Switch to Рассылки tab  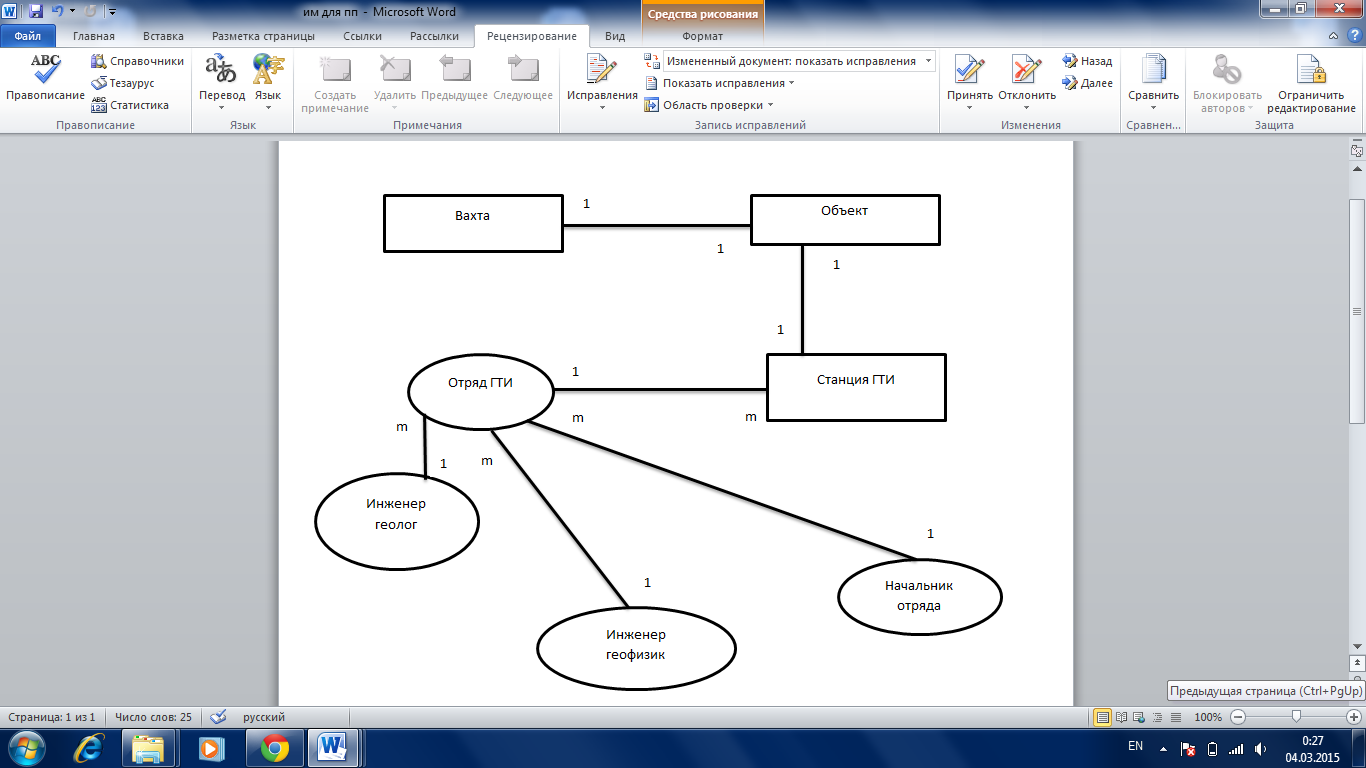click(x=434, y=36)
